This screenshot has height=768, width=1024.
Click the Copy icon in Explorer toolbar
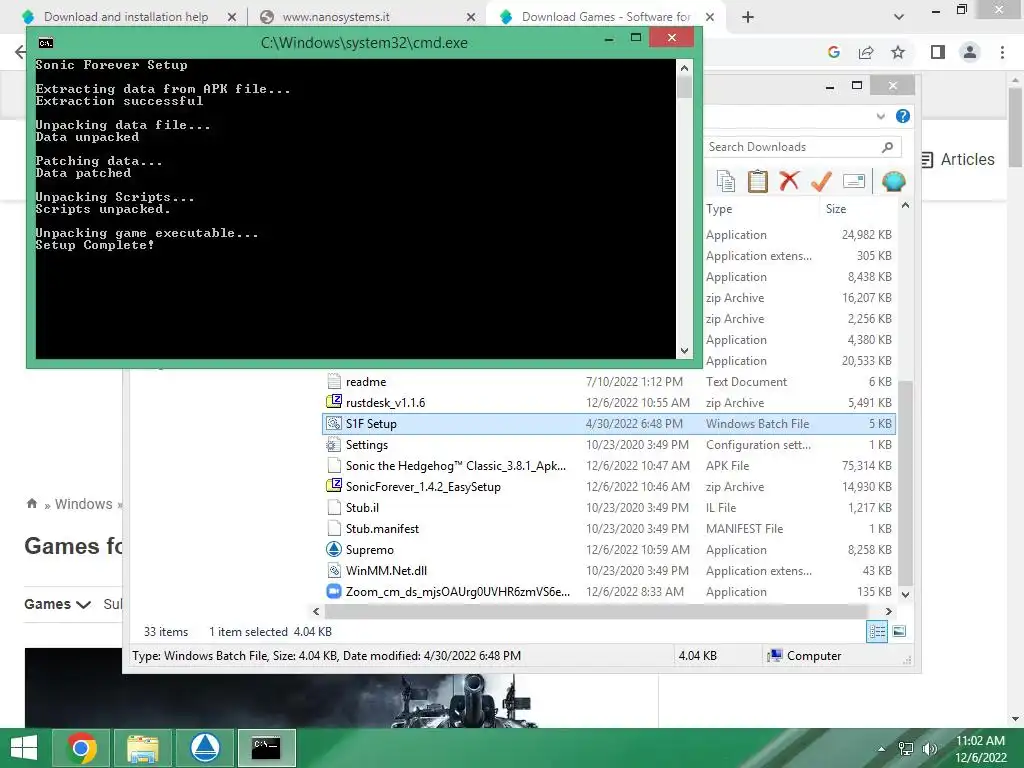pos(726,181)
